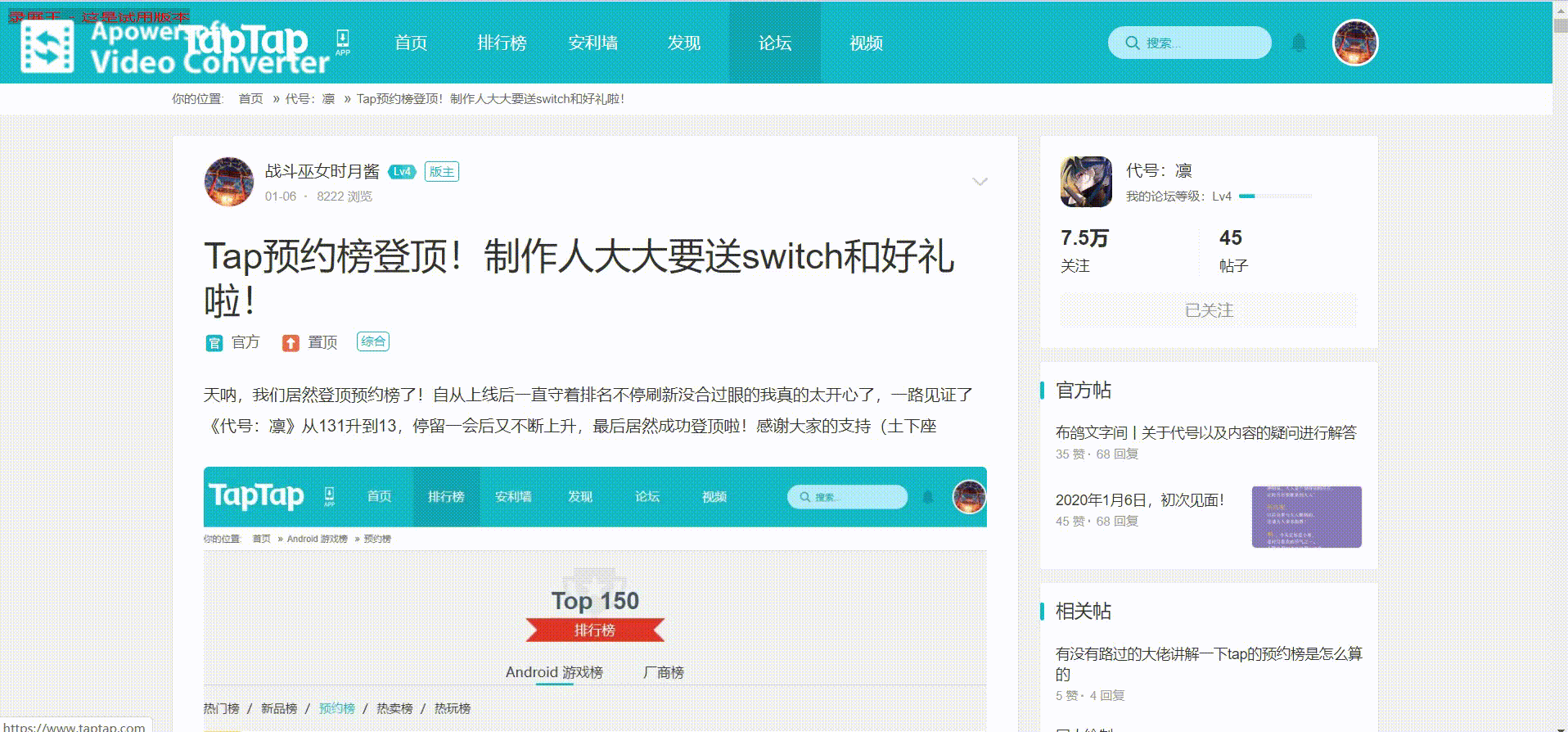
Task: Select the 综合 category tag
Action: (x=373, y=341)
